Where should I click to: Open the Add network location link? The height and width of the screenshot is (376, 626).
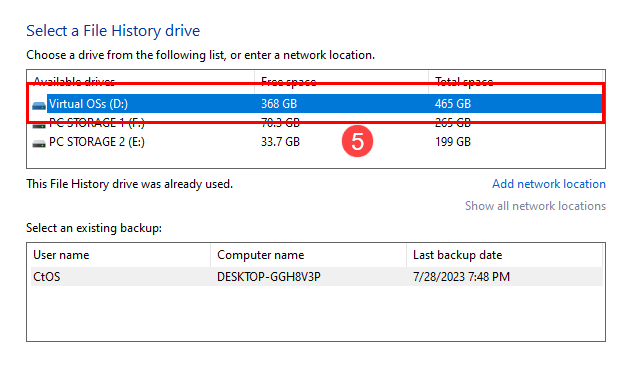(x=549, y=184)
